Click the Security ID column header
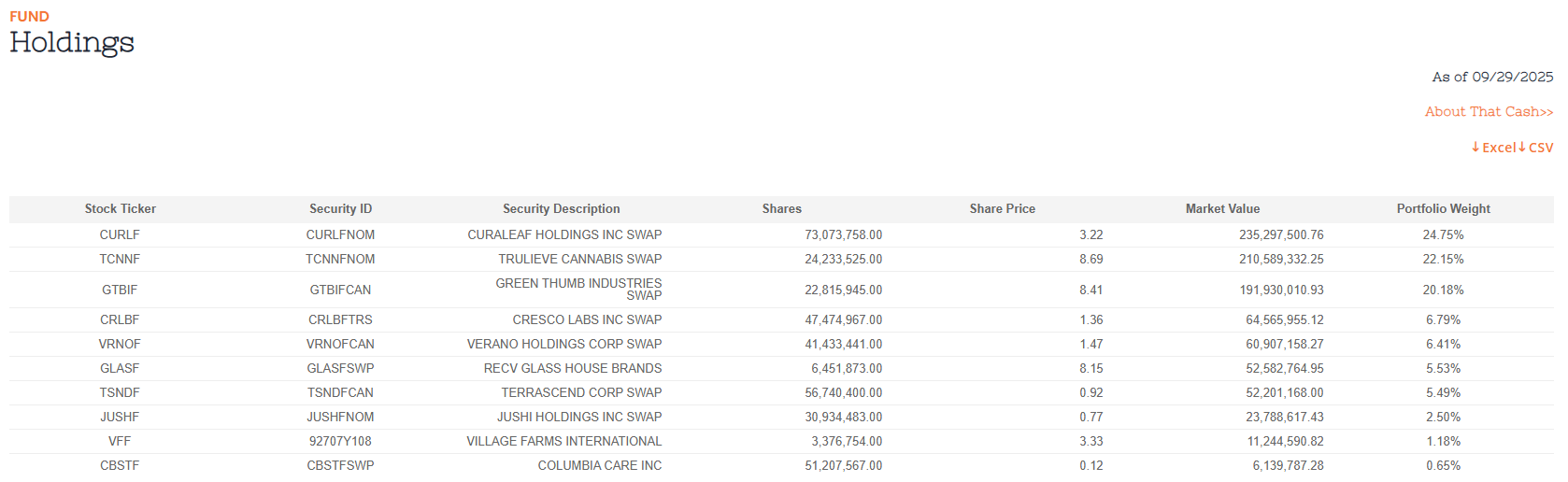 click(x=340, y=209)
